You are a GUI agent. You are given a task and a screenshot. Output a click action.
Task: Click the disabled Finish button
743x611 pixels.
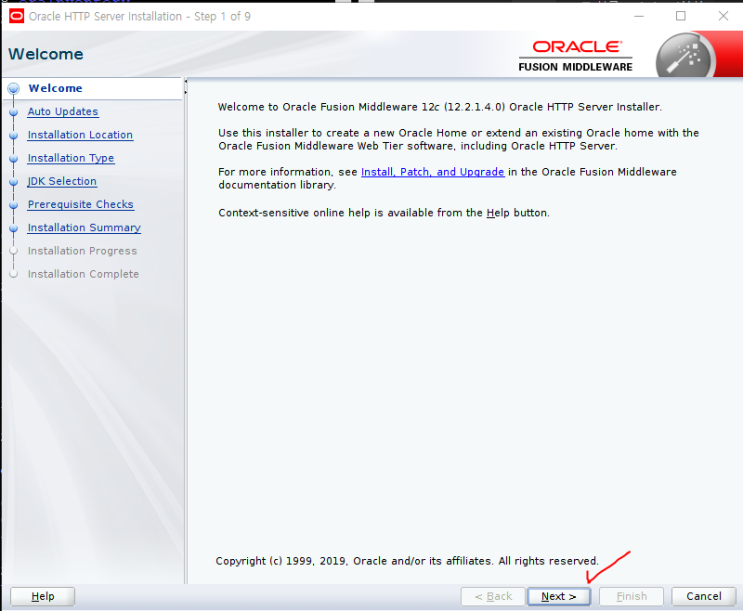pos(632,596)
